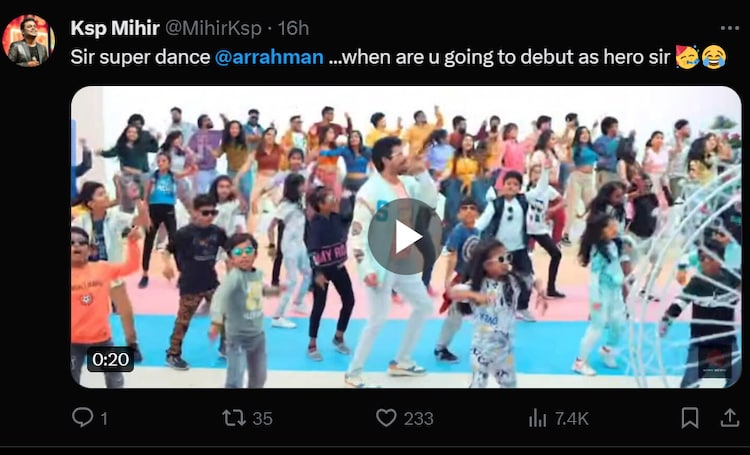Viewport: 750px width, 455px height.
Task: Play the dance video
Action: [405, 236]
